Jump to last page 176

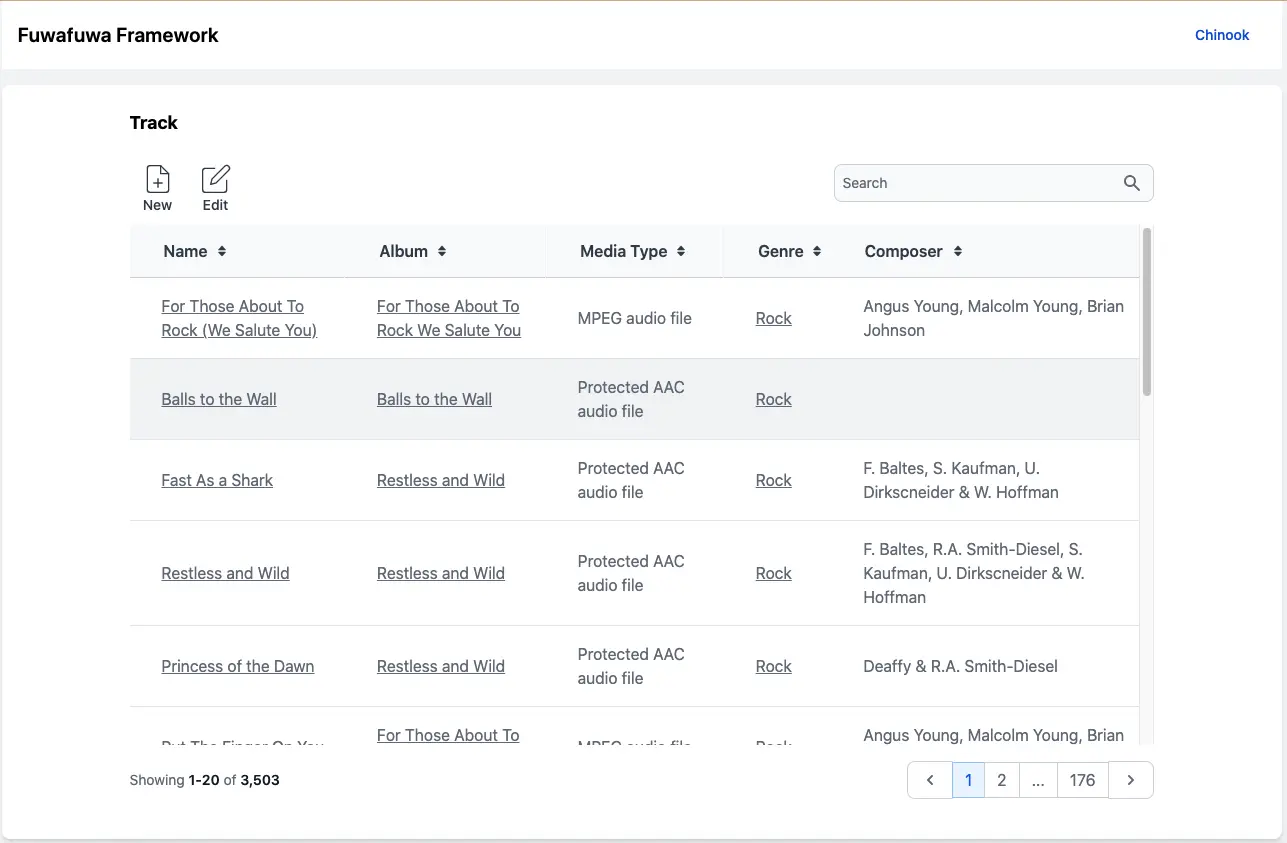click(1082, 780)
